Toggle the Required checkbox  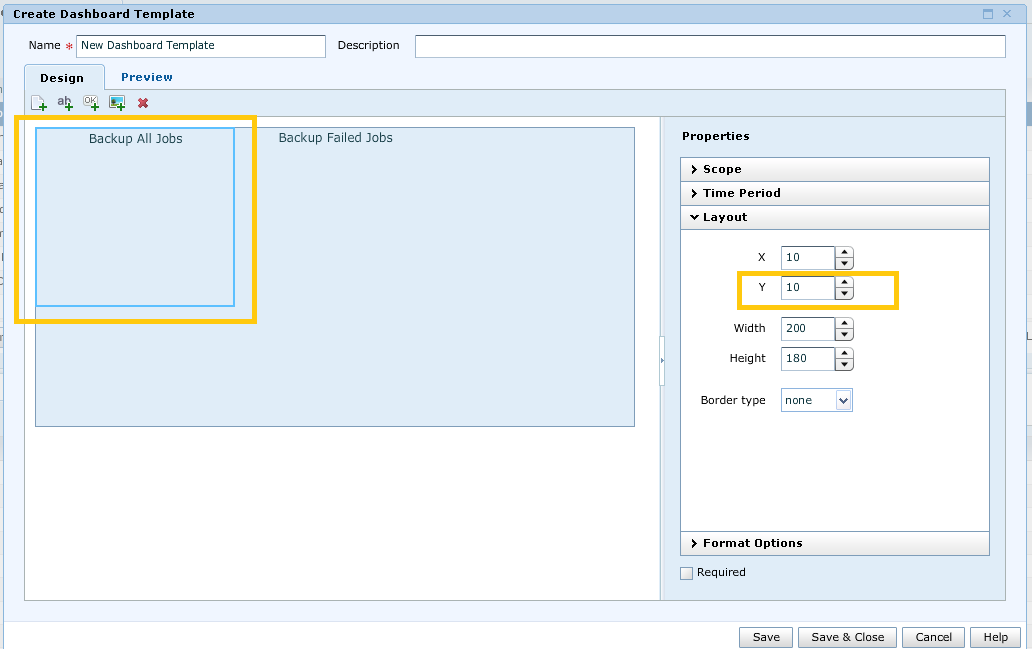click(x=686, y=573)
